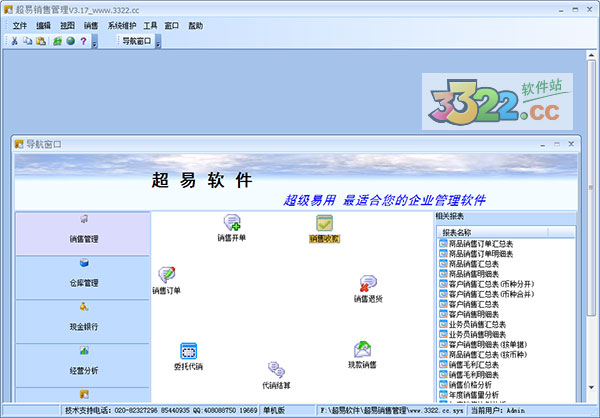Click the main window scroll down arrow
600x418 pixels.
[591, 387]
